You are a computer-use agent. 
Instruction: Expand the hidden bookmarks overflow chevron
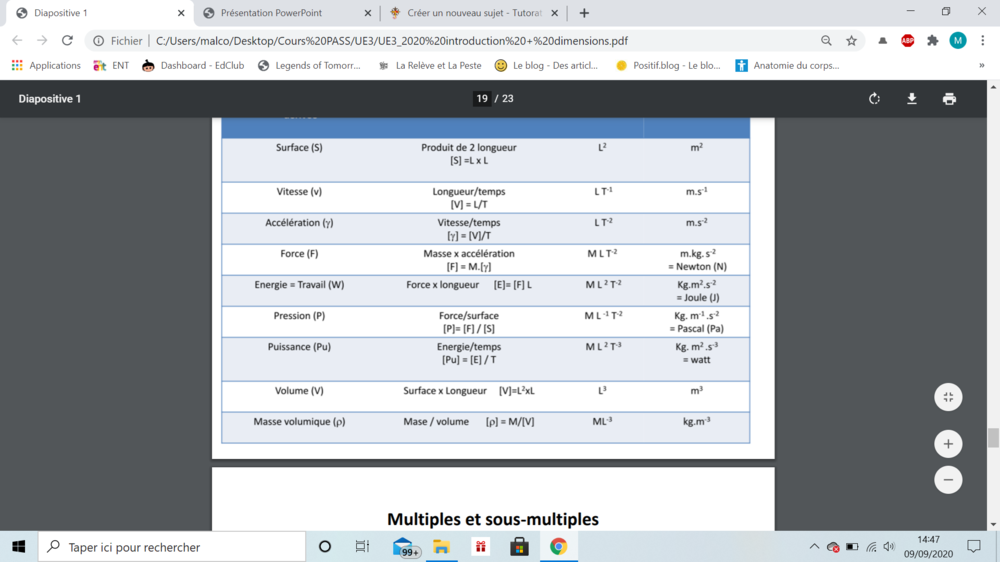coord(981,66)
